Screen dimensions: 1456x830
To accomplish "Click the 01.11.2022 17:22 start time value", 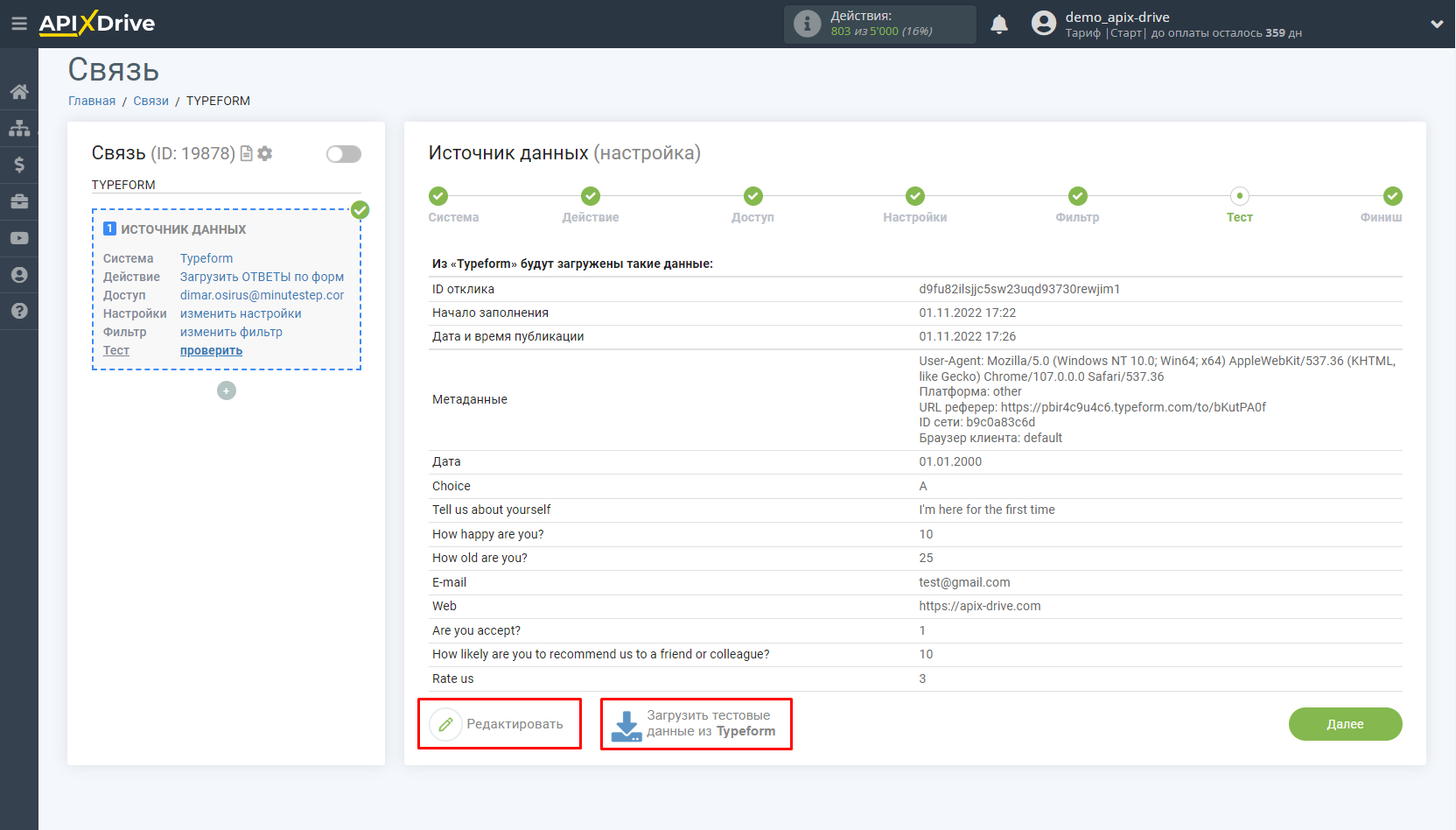I will [x=967, y=313].
